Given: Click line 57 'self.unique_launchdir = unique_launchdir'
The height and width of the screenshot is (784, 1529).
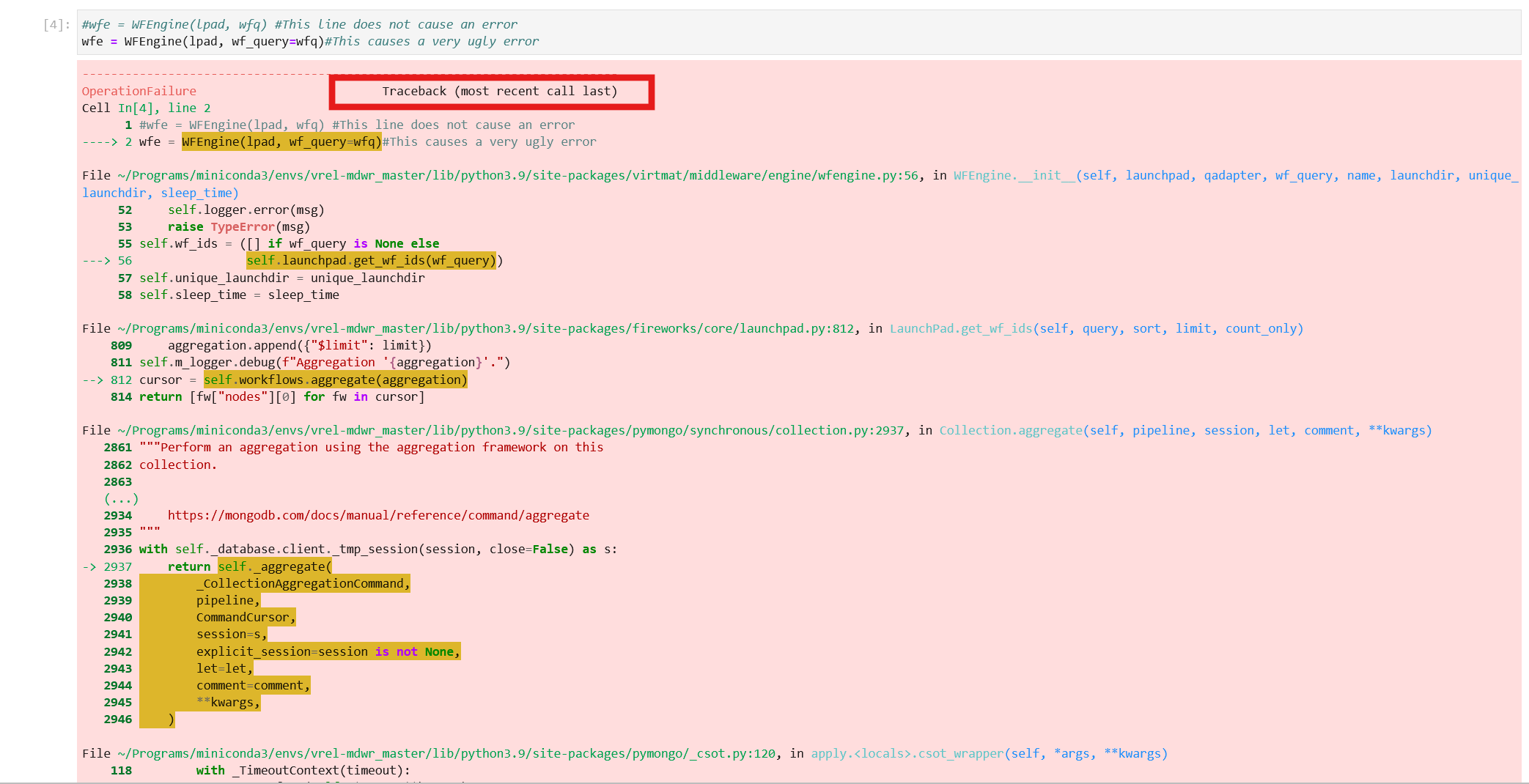Looking at the screenshot, I should click(282, 278).
